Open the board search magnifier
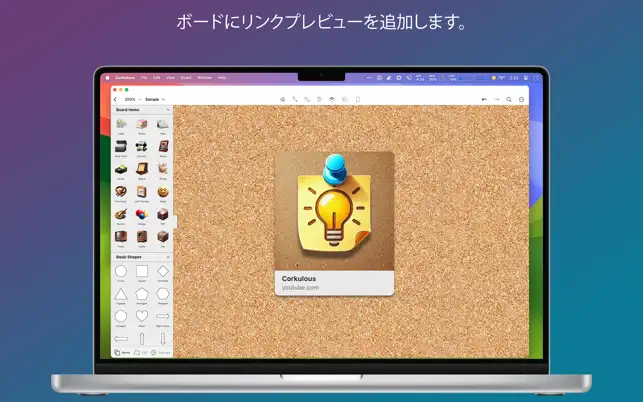The image size is (643, 402). coord(508,99)
